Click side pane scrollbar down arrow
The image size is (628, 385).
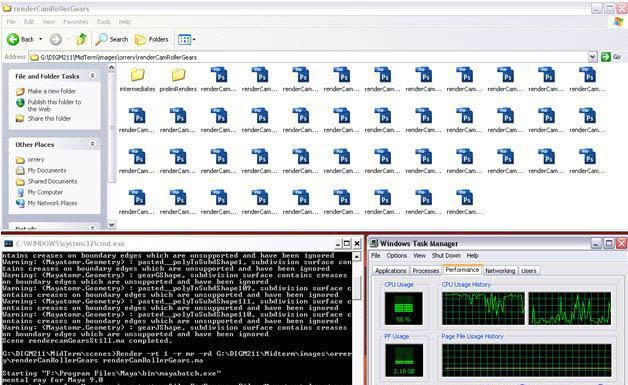[112, 225]
